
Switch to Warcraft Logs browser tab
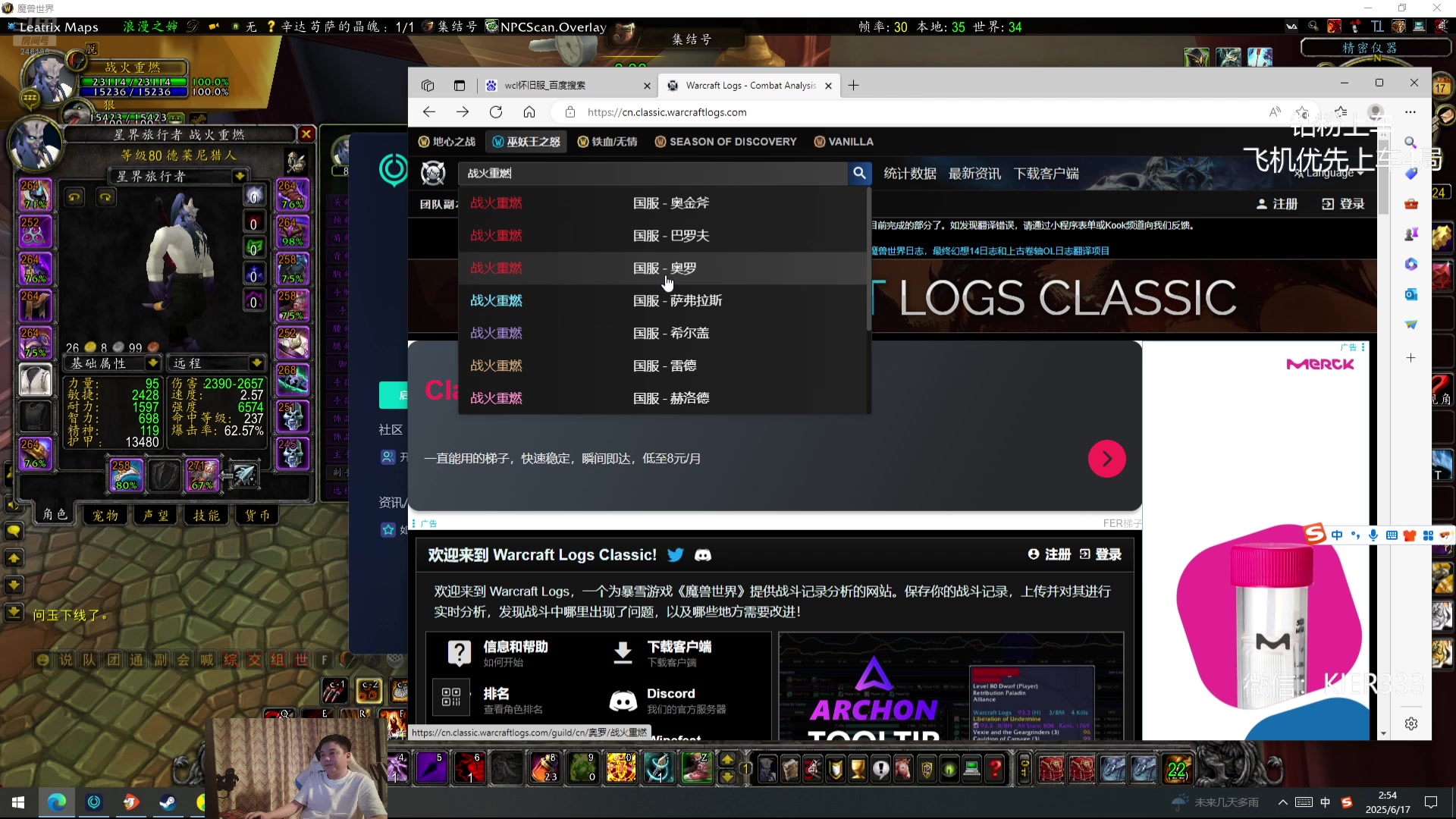pos(748,86)
